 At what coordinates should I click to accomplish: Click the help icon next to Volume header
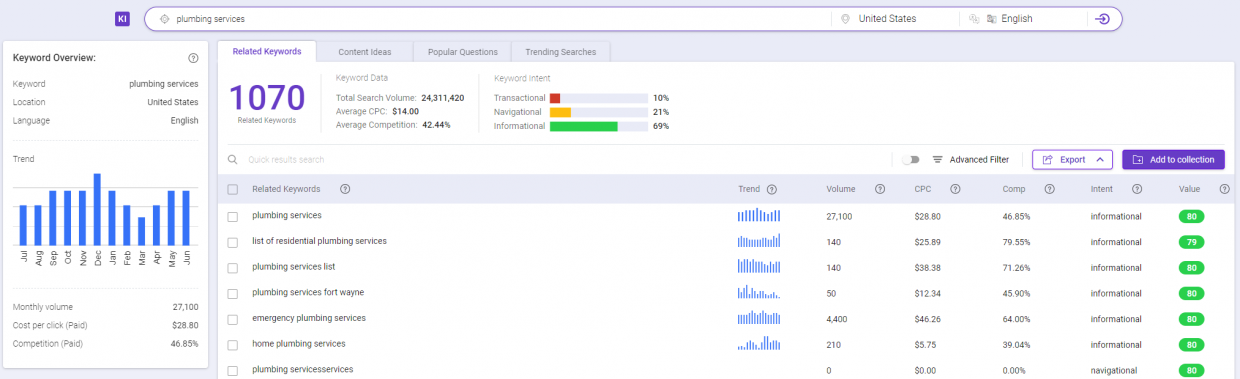(880, 189)
